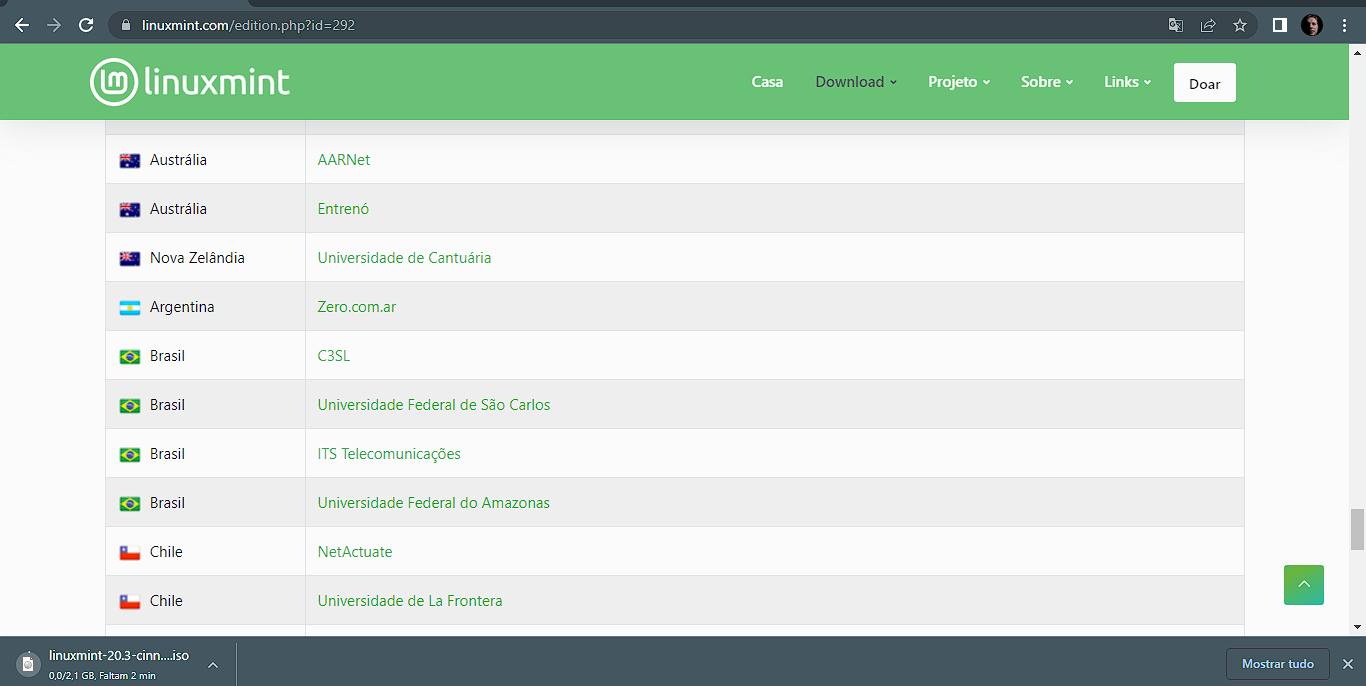
Task: Open the Zero.com.ar mirror link
Action: tap(357, 307)
